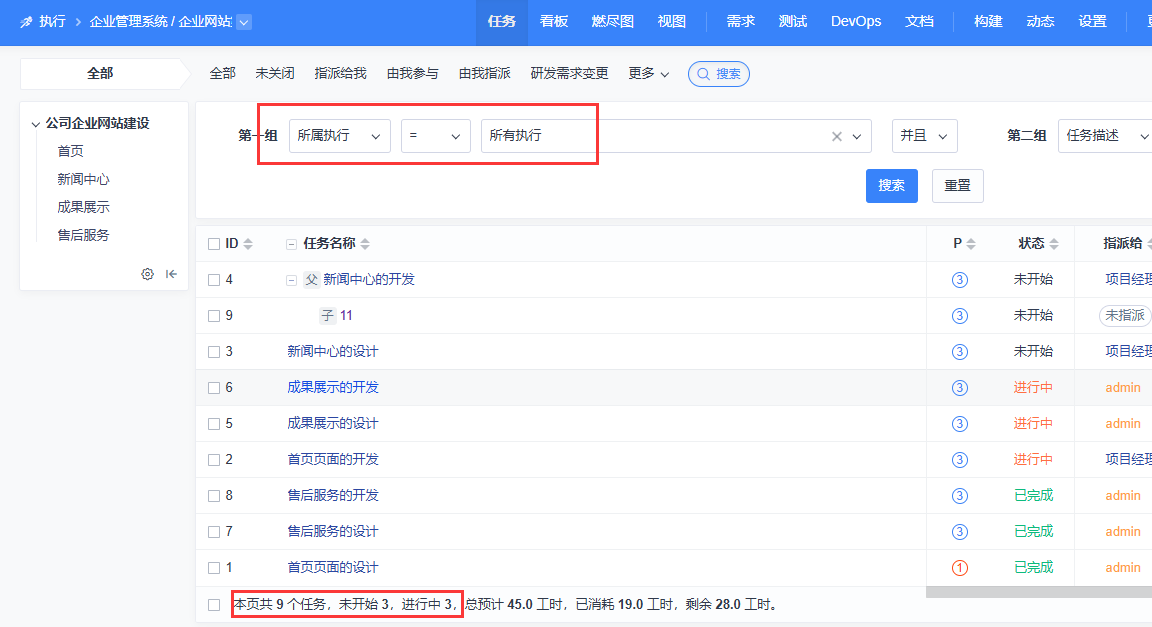This screenshot has height=627, width=1152.
Task: Tick the footer summary checkbox
Action: tap(214, 605)
